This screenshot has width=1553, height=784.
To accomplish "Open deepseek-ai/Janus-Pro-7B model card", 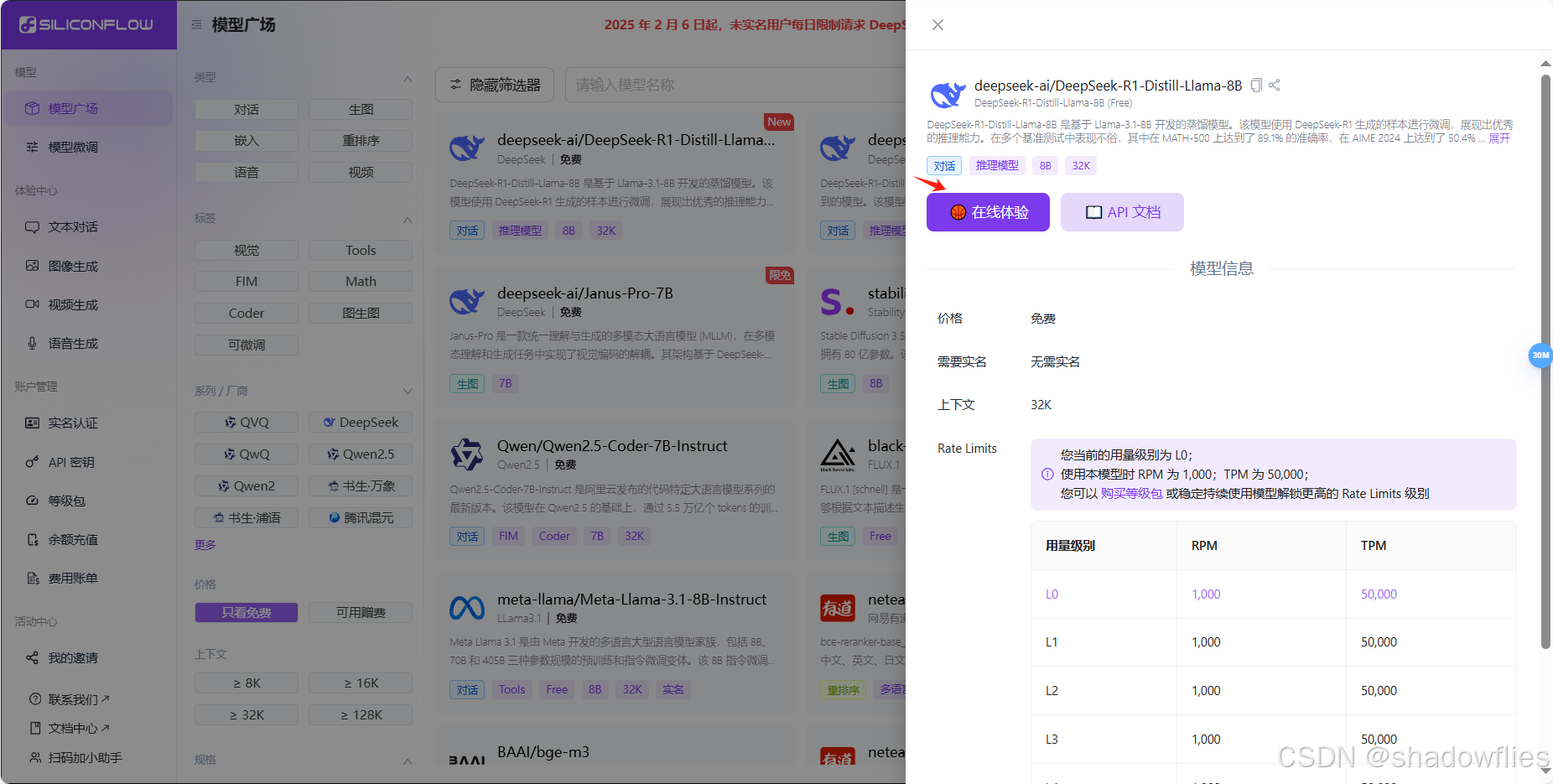I will tap(615, 337).
